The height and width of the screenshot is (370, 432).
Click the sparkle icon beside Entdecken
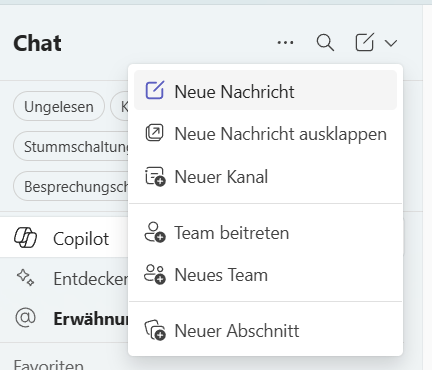tap(26, 277)
